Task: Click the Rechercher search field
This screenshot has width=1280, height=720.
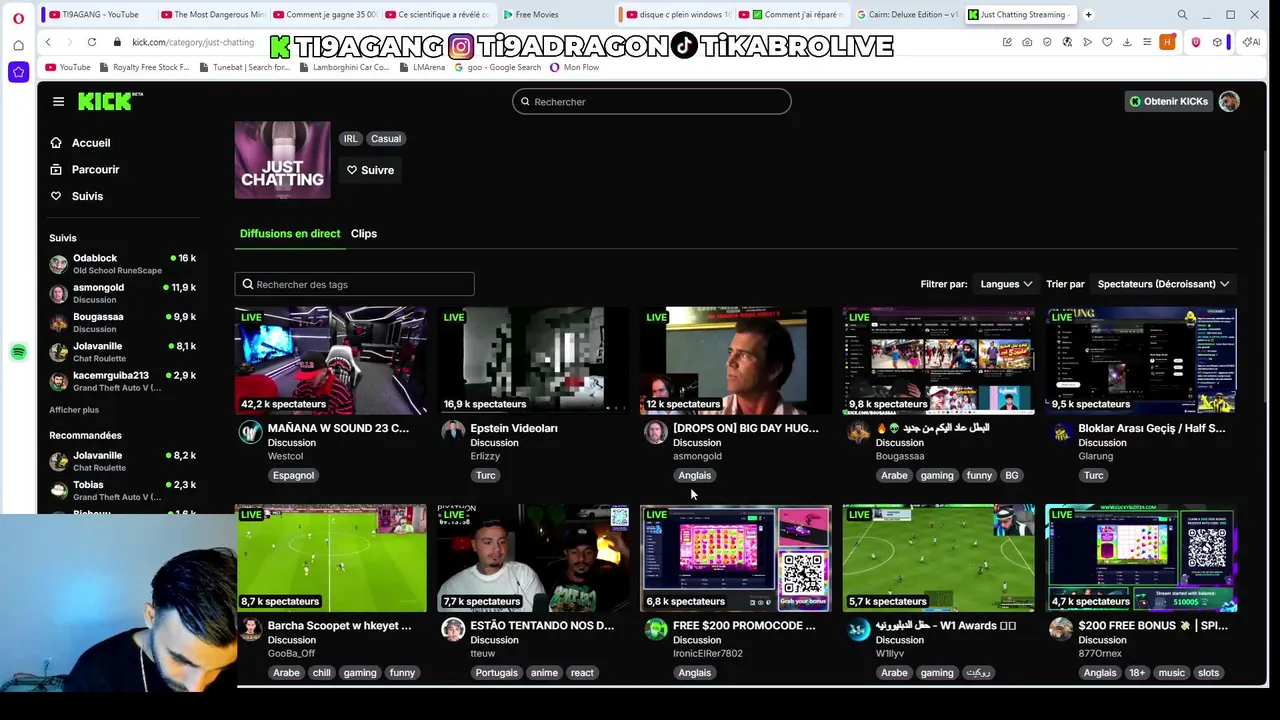Action: pos(652,101)
